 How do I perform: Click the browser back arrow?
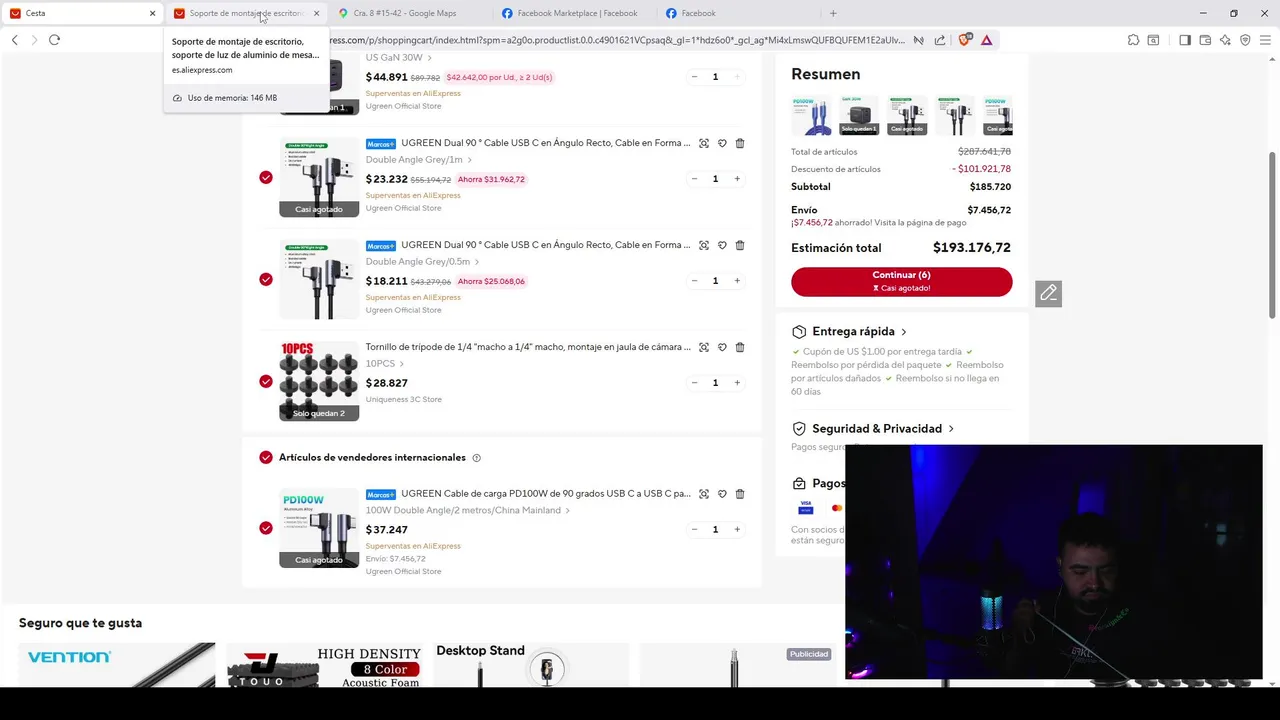point(15,40)
